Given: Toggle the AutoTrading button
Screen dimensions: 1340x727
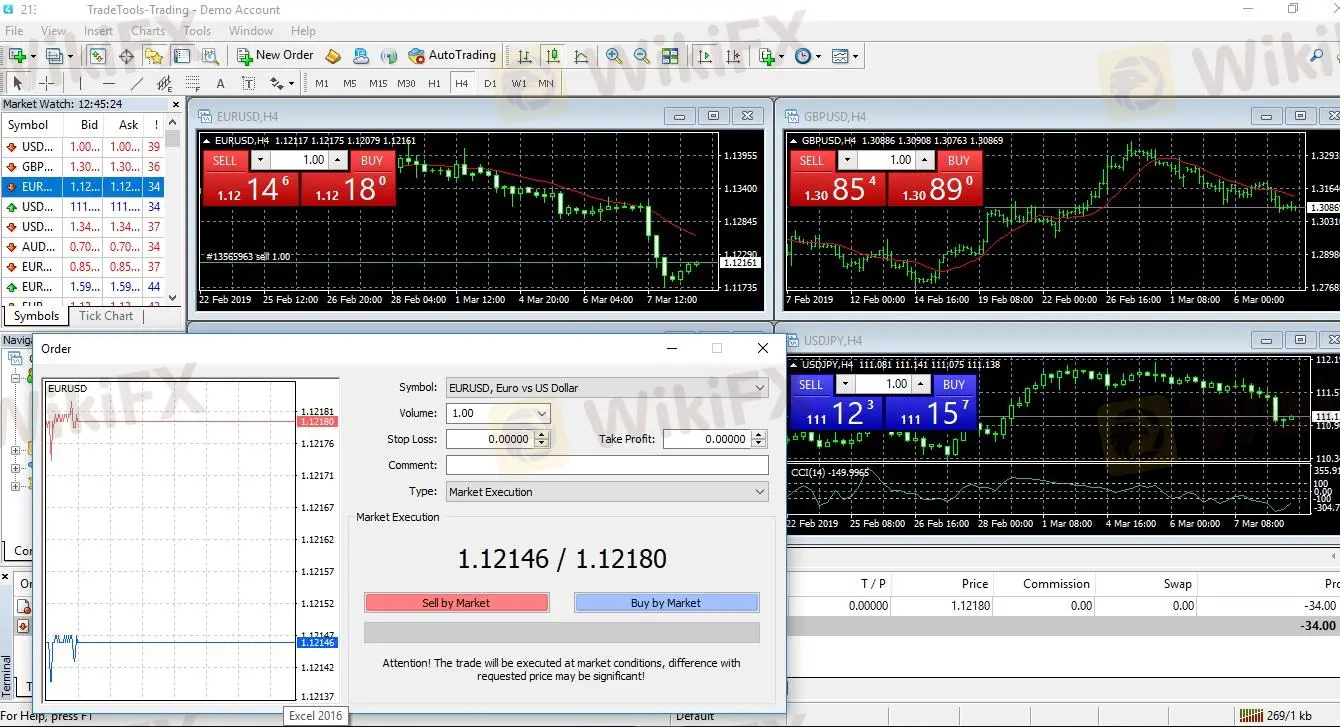Looking at the screenshot, I should 452,56.
